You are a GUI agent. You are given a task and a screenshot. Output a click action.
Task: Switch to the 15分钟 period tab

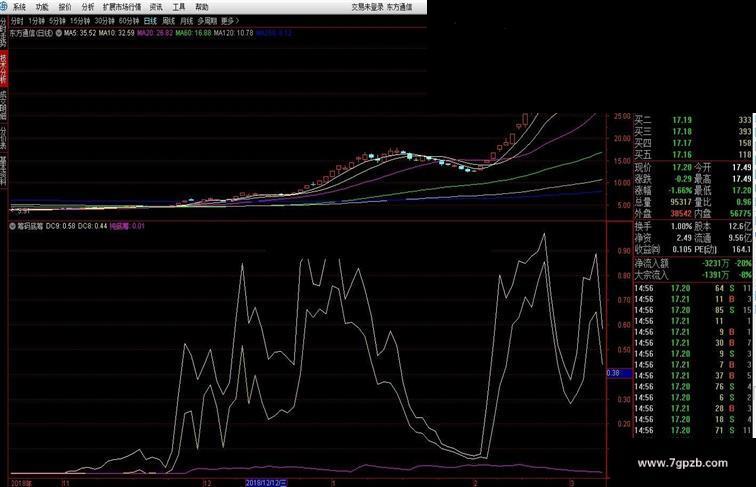(80, 21)
